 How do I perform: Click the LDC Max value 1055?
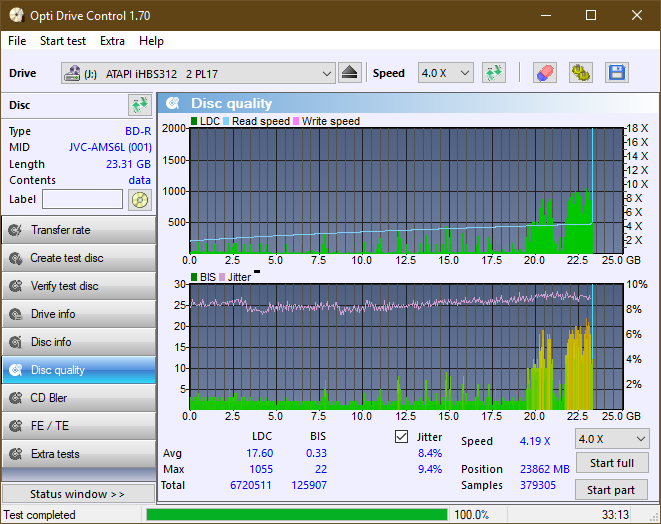click(261, 469)
